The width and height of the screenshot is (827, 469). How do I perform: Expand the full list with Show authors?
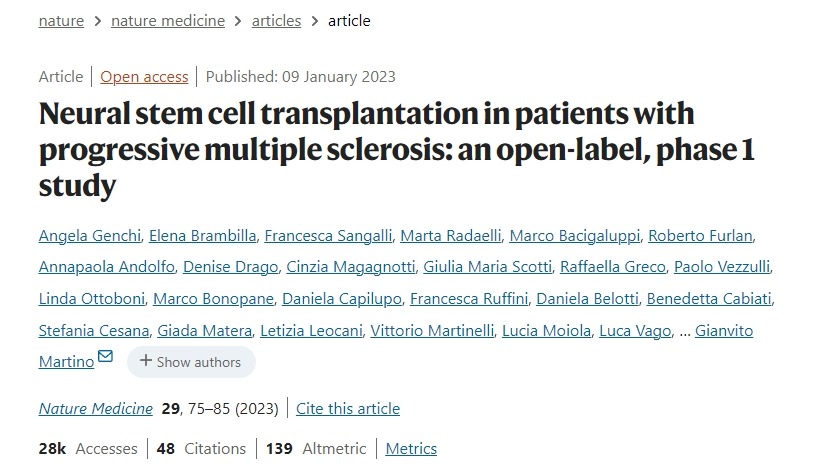click(x=190, y=362)
